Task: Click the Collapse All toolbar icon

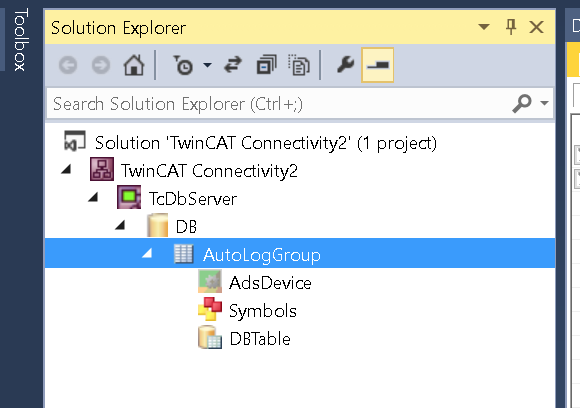Action: point(266,65)
